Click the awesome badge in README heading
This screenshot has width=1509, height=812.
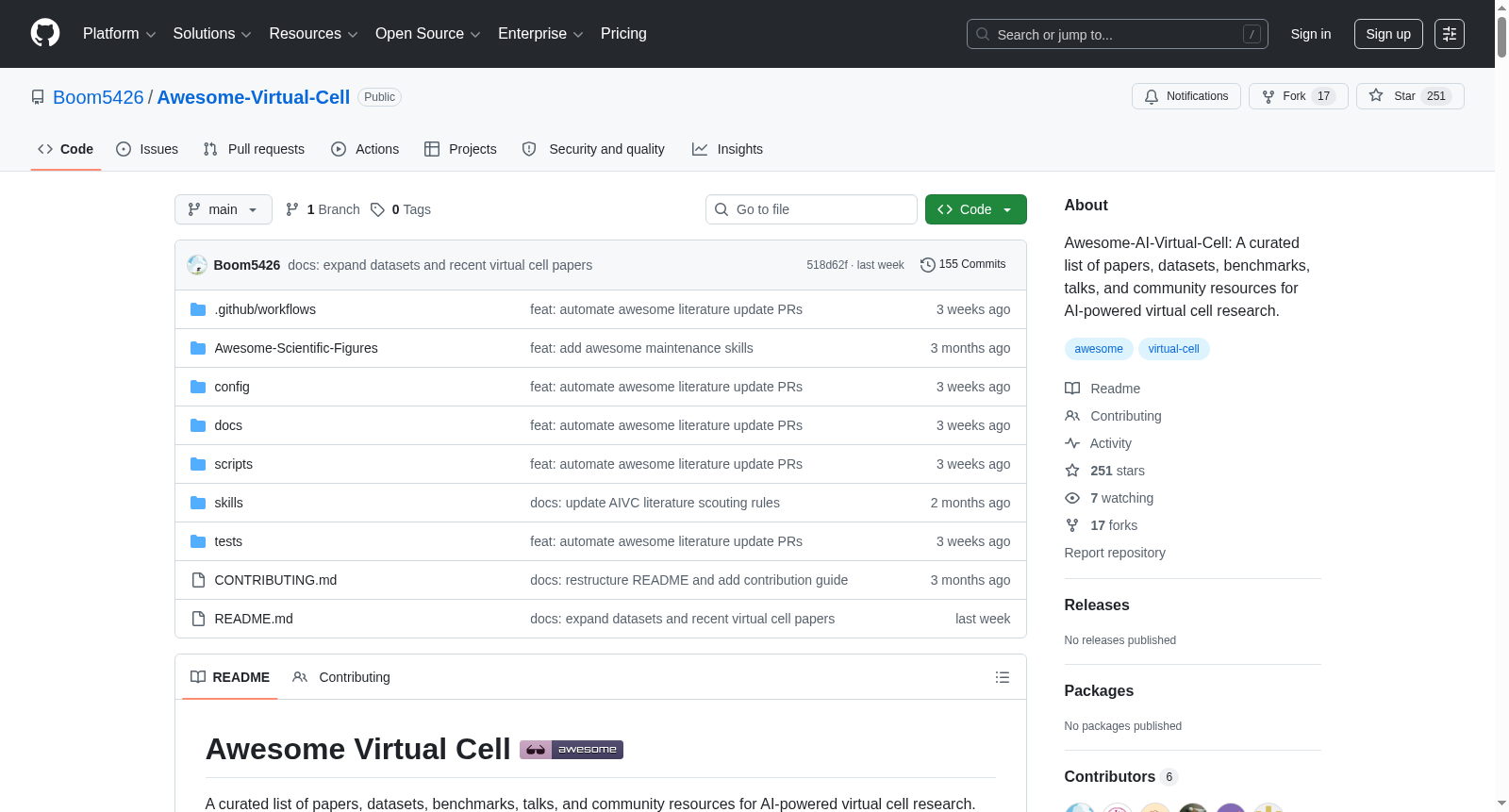tap(572, 750)
